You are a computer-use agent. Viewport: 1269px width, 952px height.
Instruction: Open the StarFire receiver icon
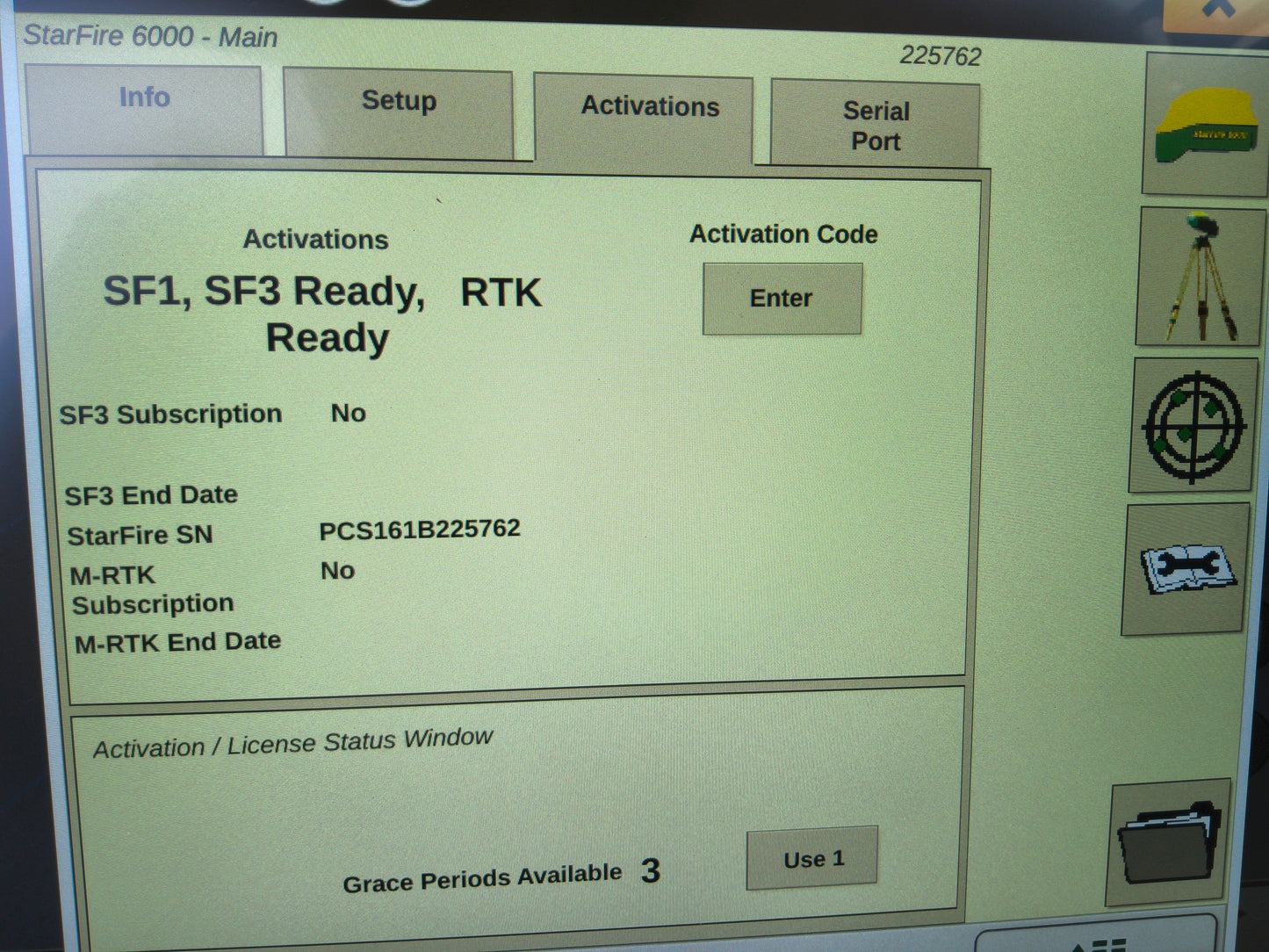(1207, 125)
